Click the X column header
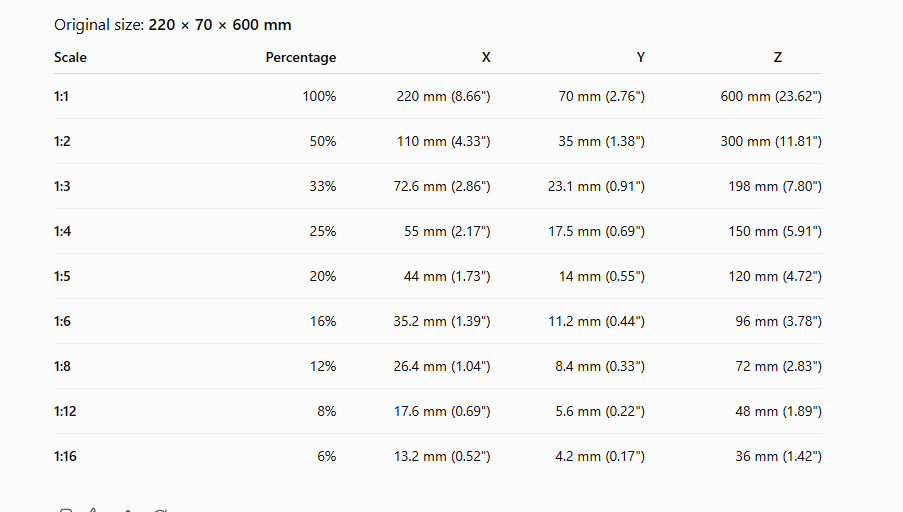This screenshot has width=903, height=512. point(486,58)
